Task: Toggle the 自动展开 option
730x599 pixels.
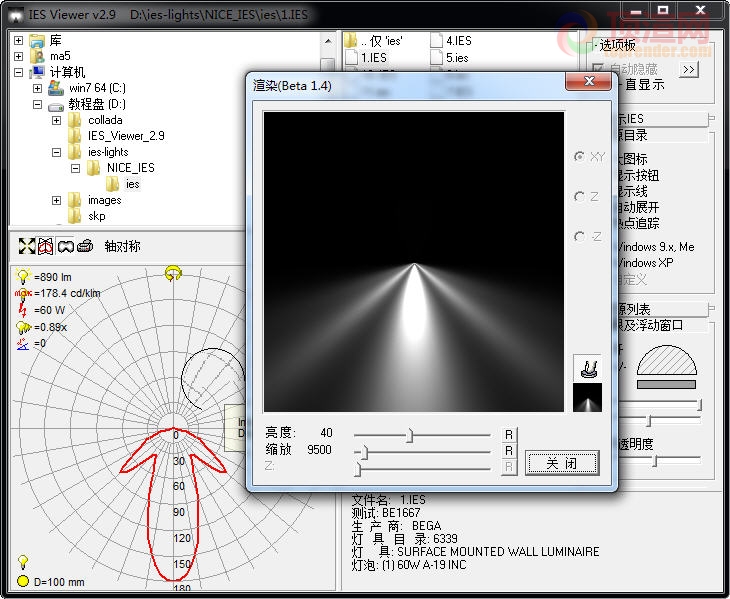Action: (x=638, y=207)
